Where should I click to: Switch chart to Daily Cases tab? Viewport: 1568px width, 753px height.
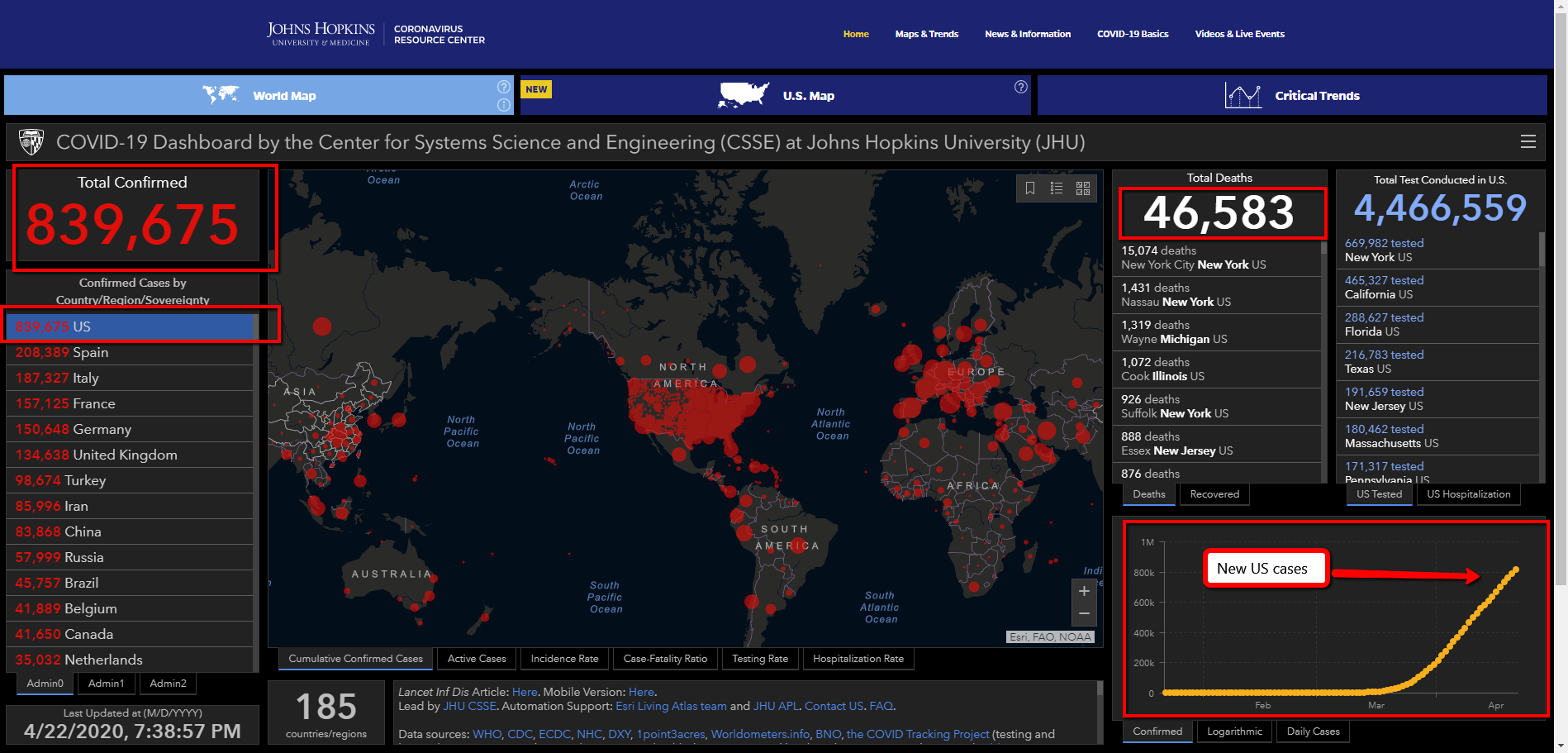click(1314, 732)
